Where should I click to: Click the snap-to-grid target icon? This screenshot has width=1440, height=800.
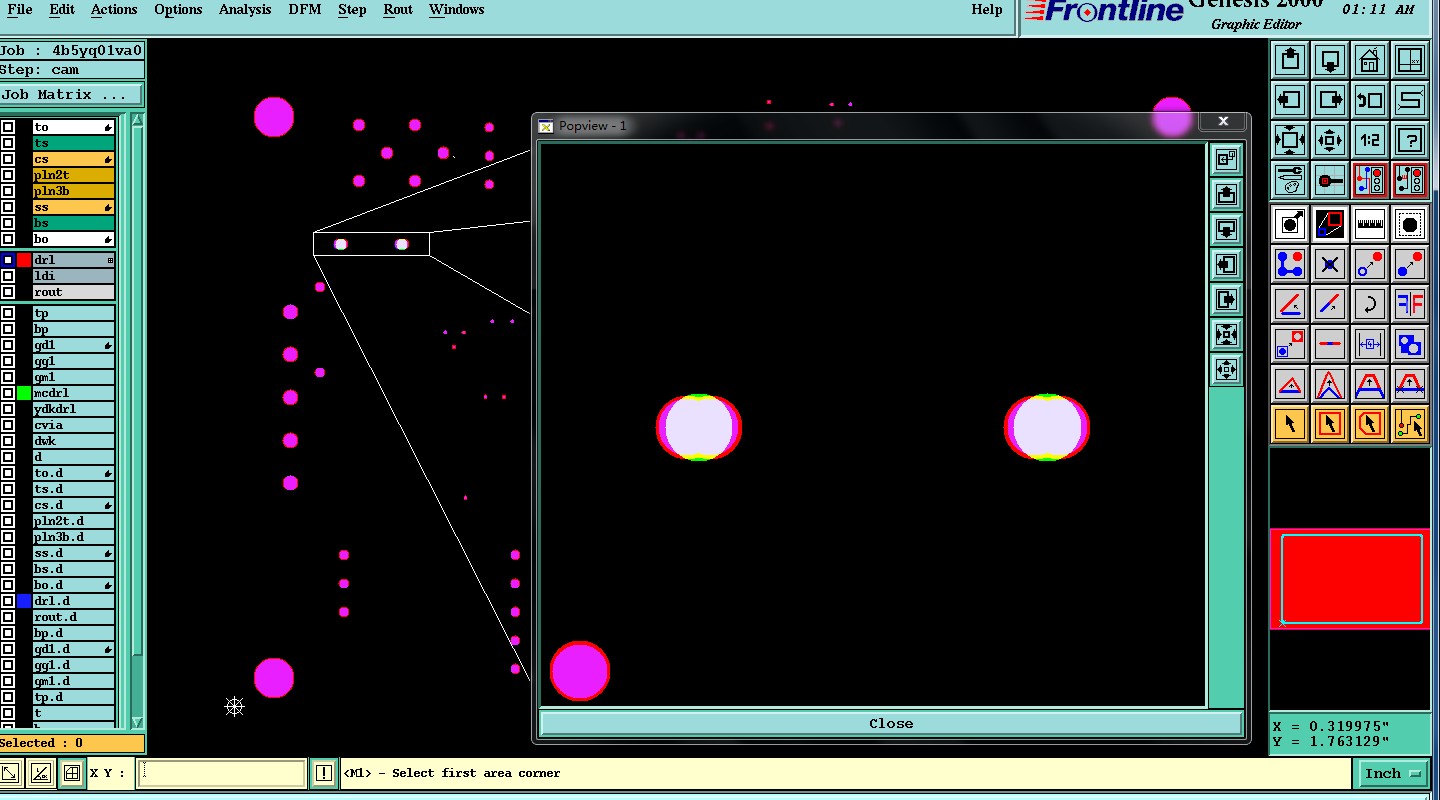(x=1330, y=180)
